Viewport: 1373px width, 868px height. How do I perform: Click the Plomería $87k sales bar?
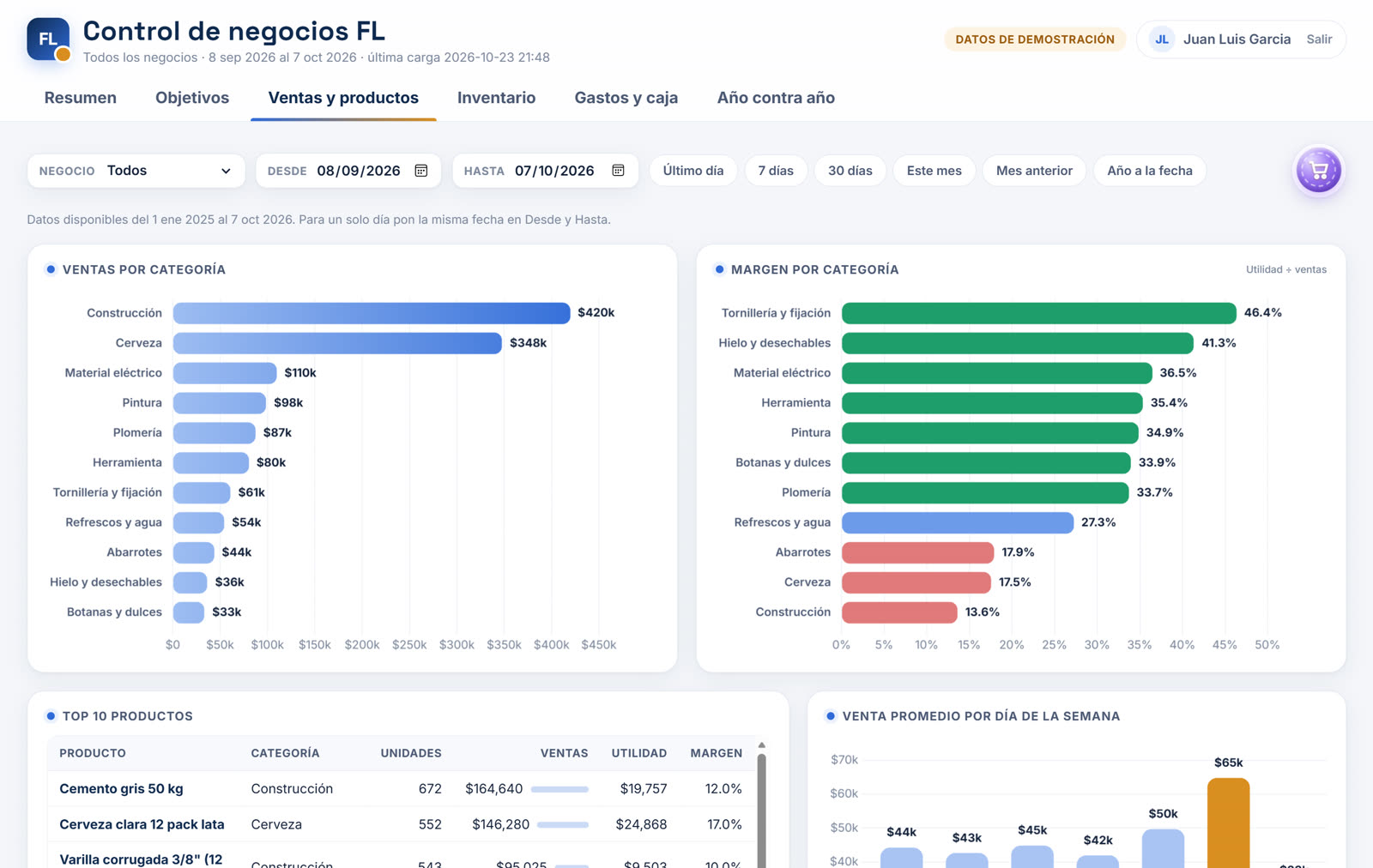click(215, 433)
